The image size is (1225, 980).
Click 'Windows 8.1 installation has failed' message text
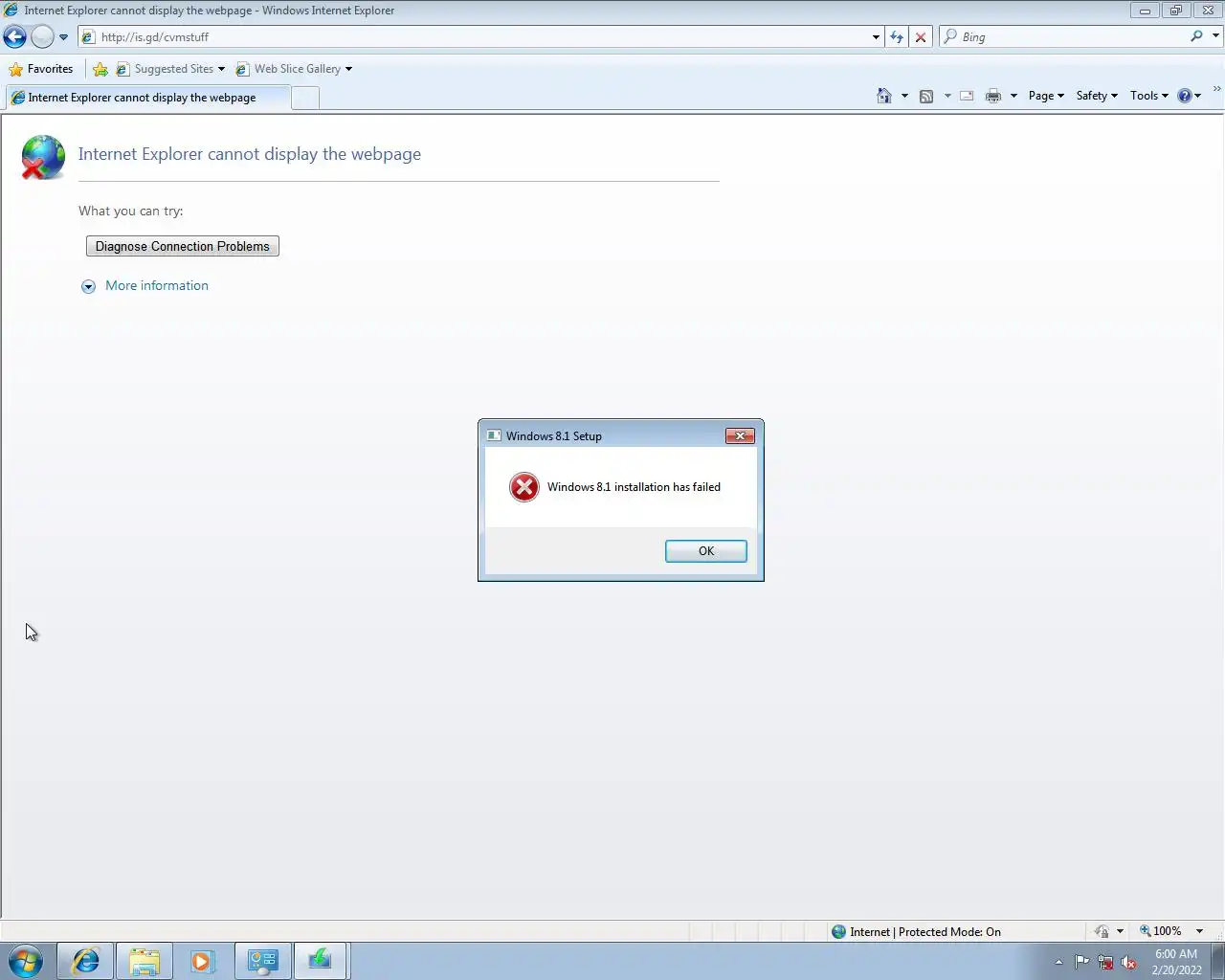[634, 487]
